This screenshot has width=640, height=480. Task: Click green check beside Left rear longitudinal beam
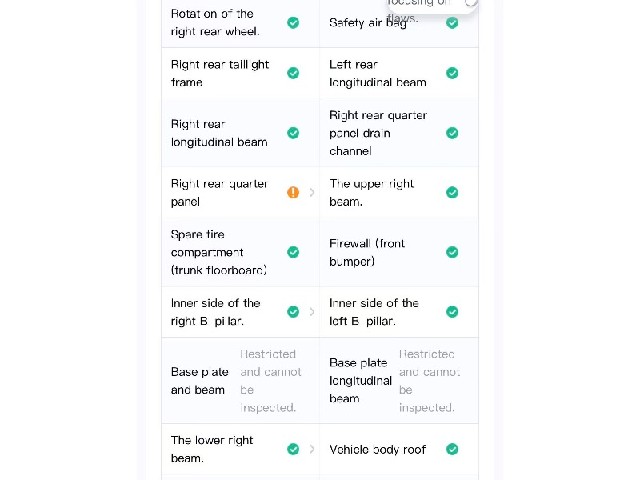tap(452, 73)
